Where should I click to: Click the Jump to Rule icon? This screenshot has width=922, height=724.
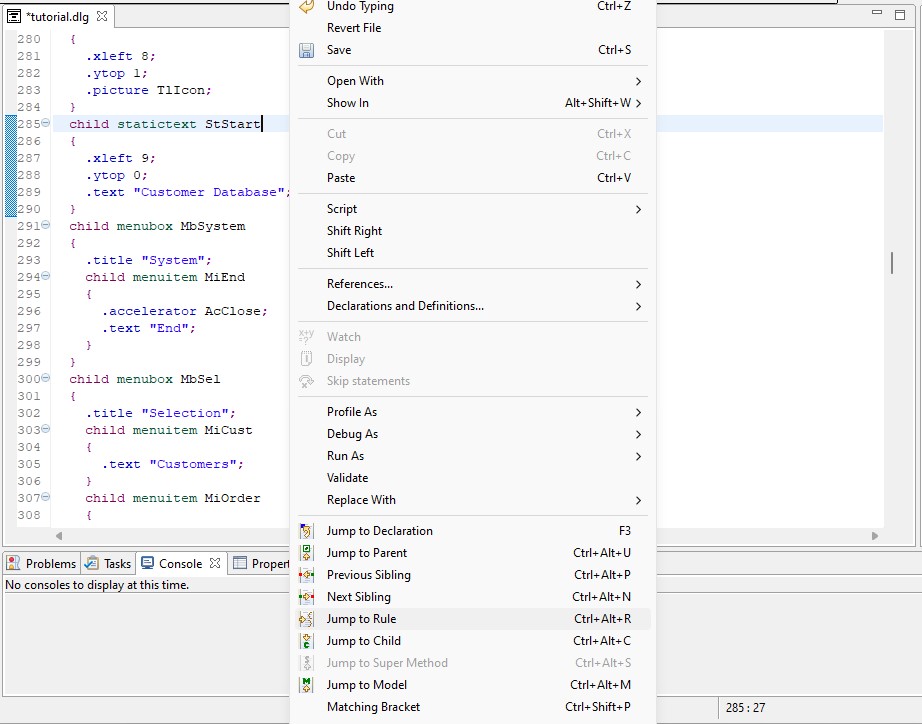307,619
